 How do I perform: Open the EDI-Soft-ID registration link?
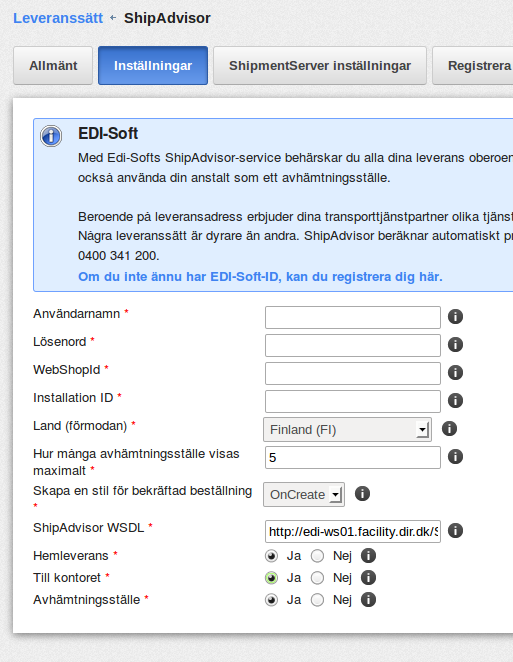click(260, 277)
